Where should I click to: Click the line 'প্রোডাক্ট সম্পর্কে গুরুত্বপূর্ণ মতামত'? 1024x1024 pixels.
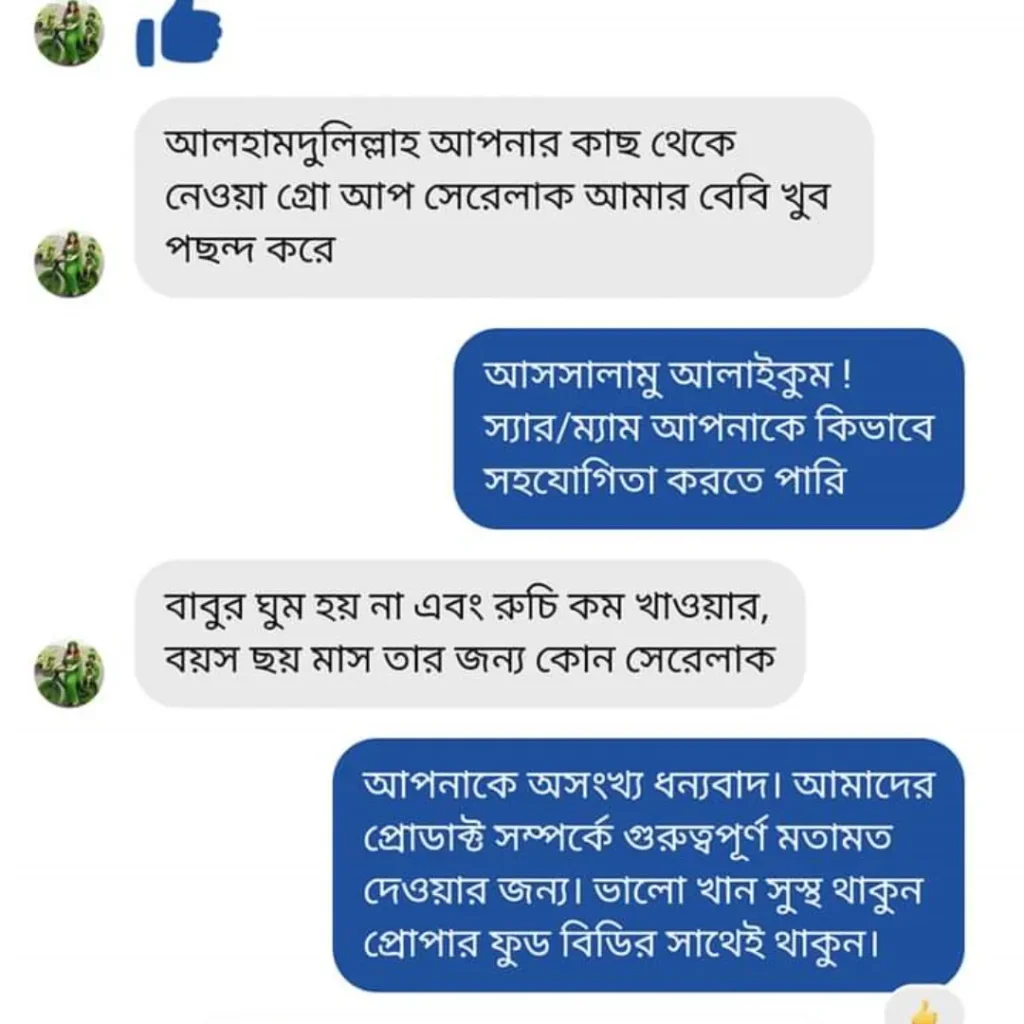coord(626,837)
